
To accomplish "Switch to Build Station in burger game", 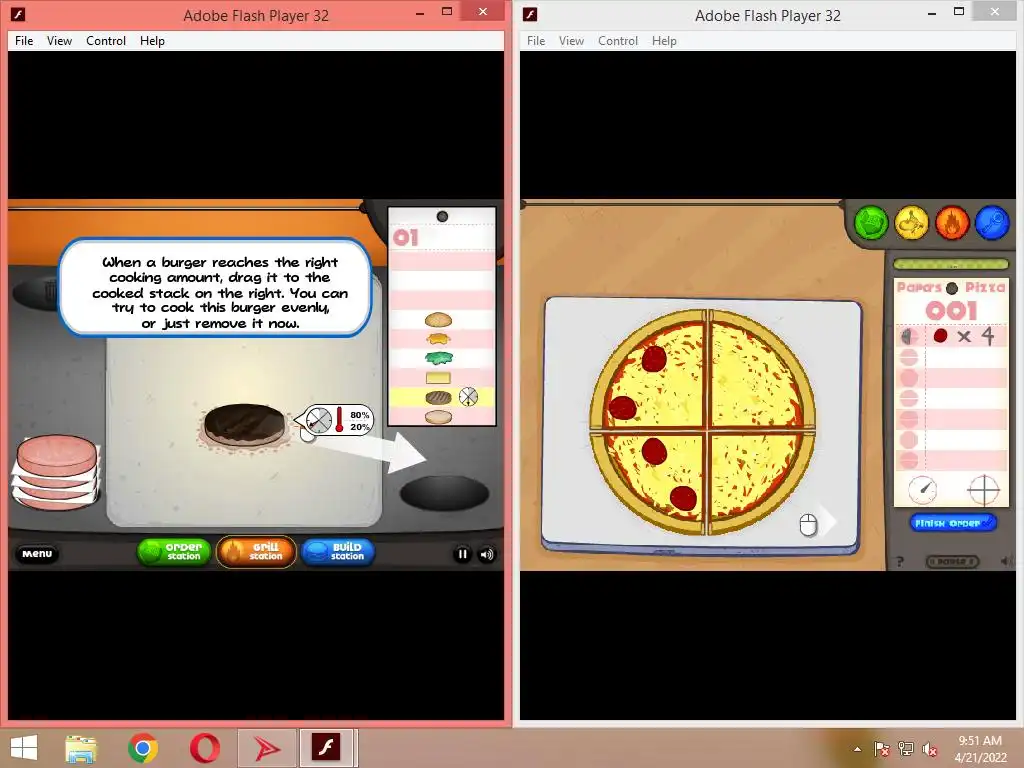I will click(x=338, y=552).
